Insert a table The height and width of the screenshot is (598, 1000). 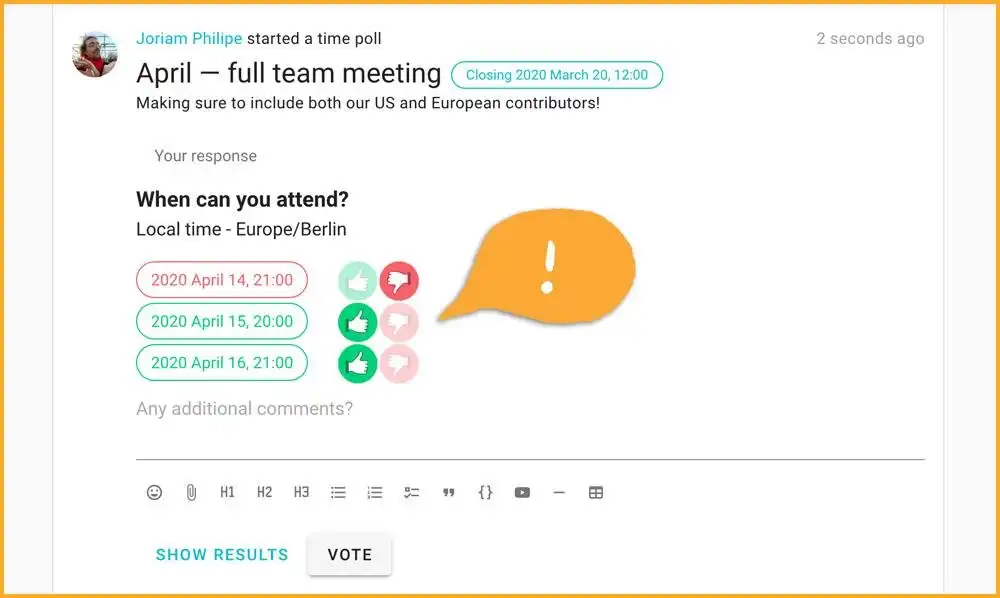point(596,492)
